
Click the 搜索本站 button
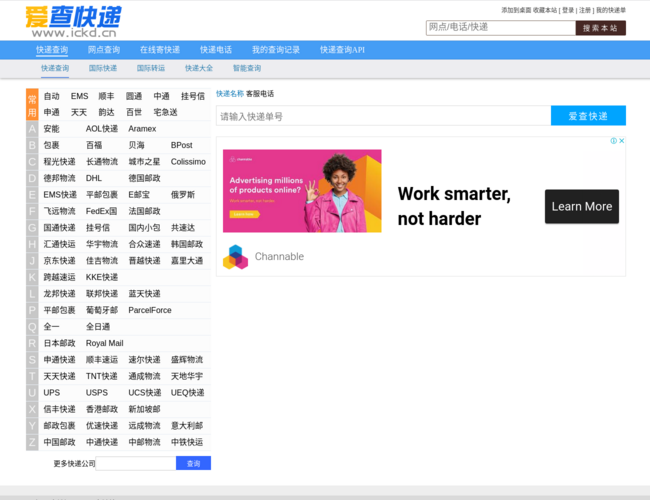pyautogui.click(x=601, y=28)
